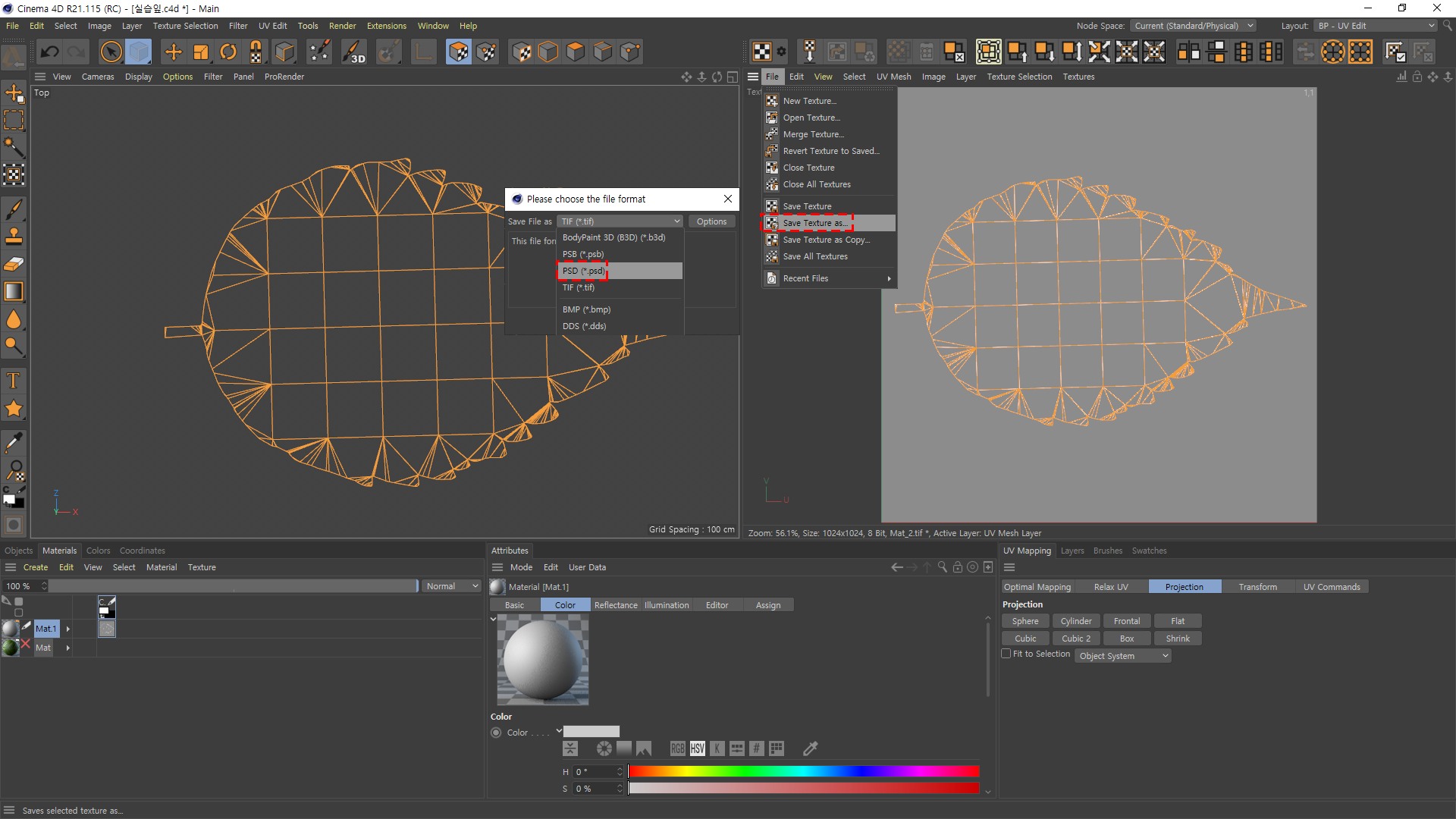Click the color wheel mode icon

point(604,748)
